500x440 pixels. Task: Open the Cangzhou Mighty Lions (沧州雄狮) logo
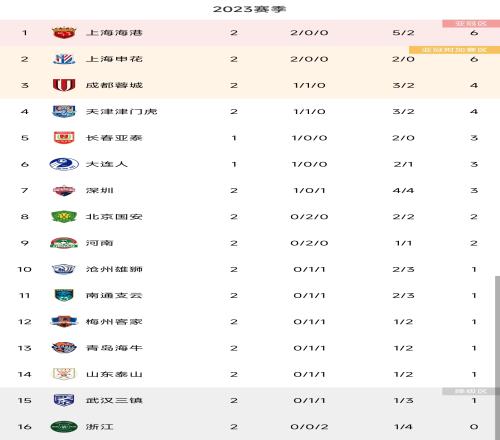pos(64,269)
